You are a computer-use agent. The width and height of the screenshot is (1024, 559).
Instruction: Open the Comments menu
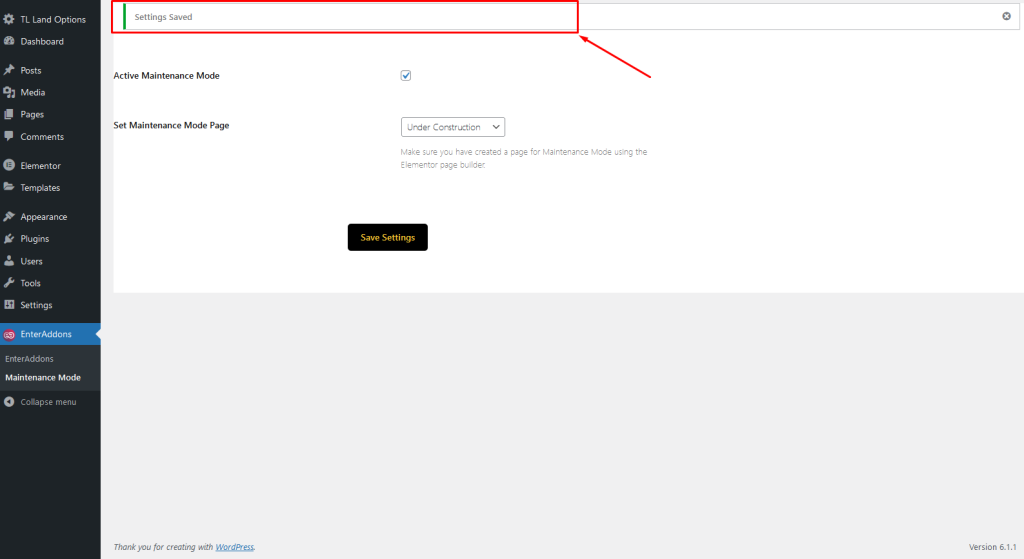pos(42,136)
